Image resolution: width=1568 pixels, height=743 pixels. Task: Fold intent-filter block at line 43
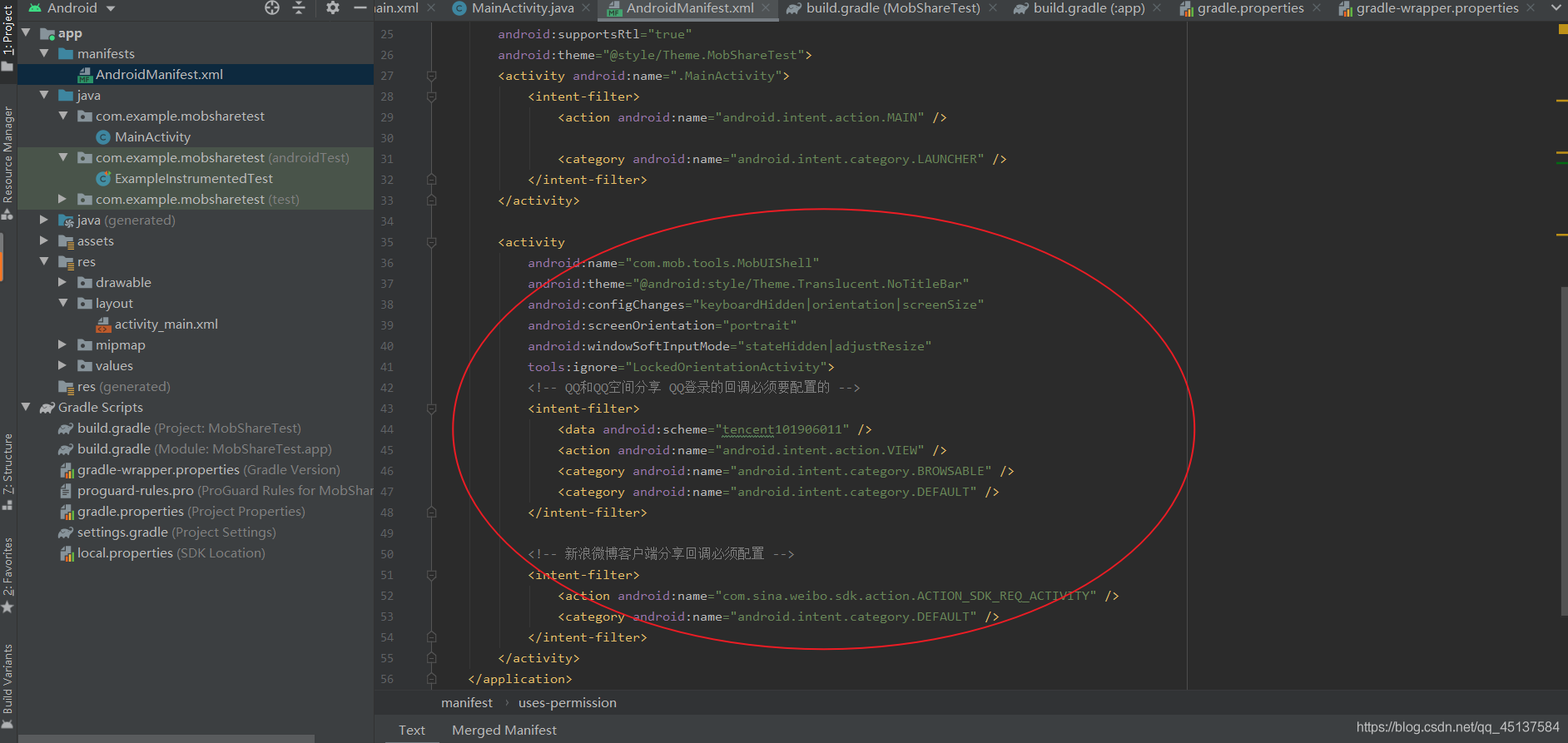[x=431, y=409]
